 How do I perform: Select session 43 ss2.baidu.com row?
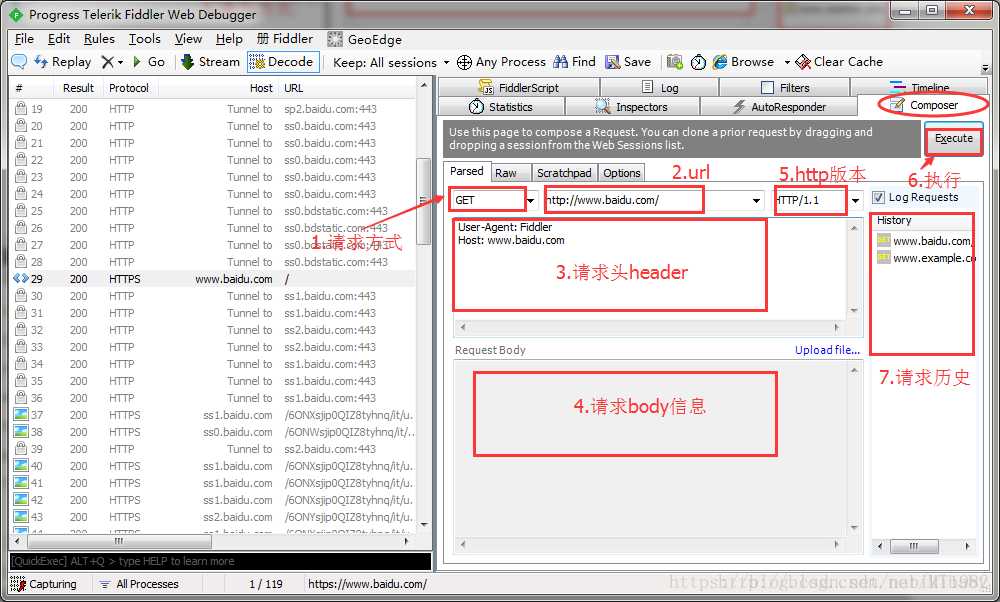click(x=213, y=517)
